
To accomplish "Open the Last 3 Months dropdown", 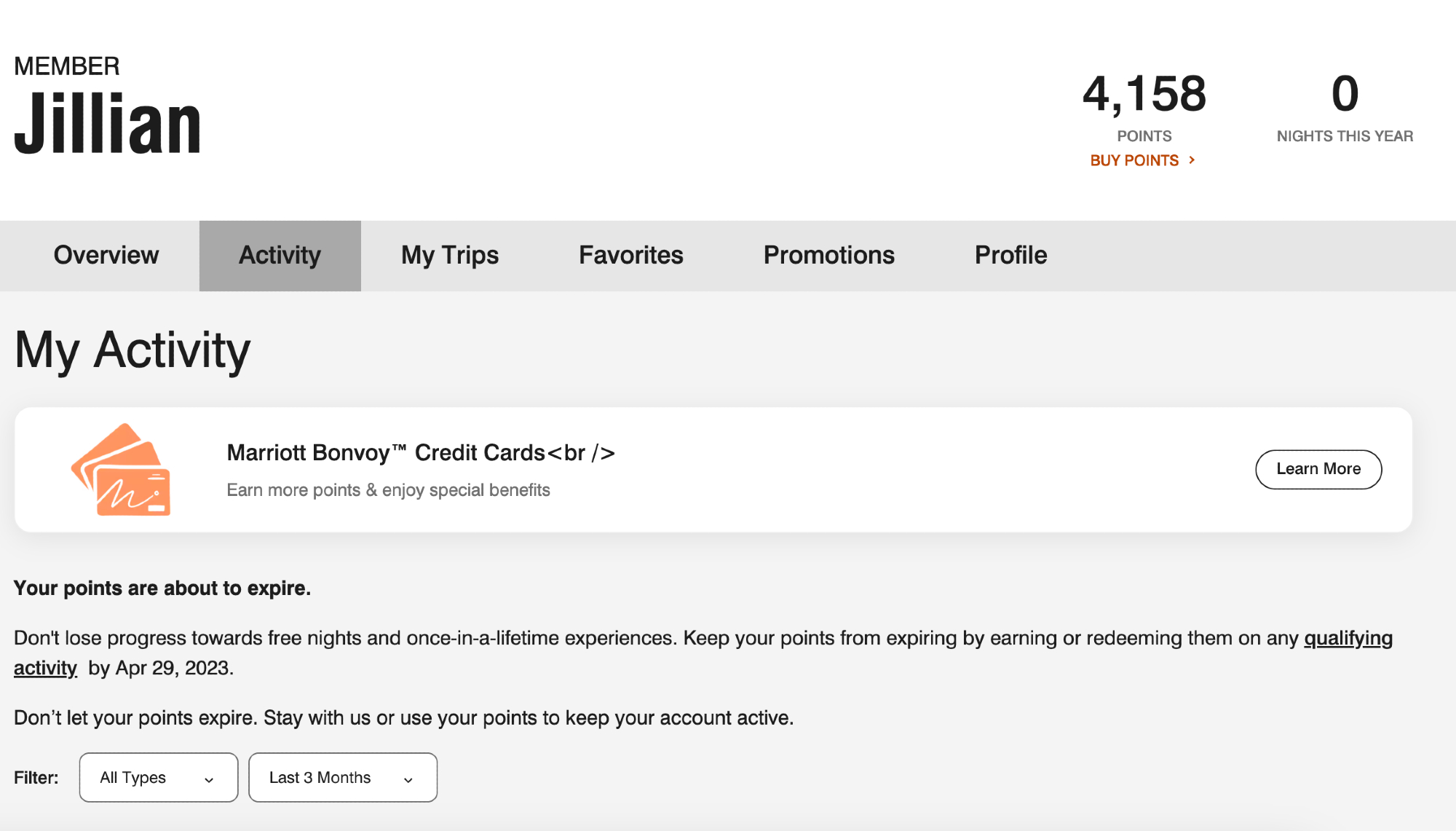I will pos(342,778).
